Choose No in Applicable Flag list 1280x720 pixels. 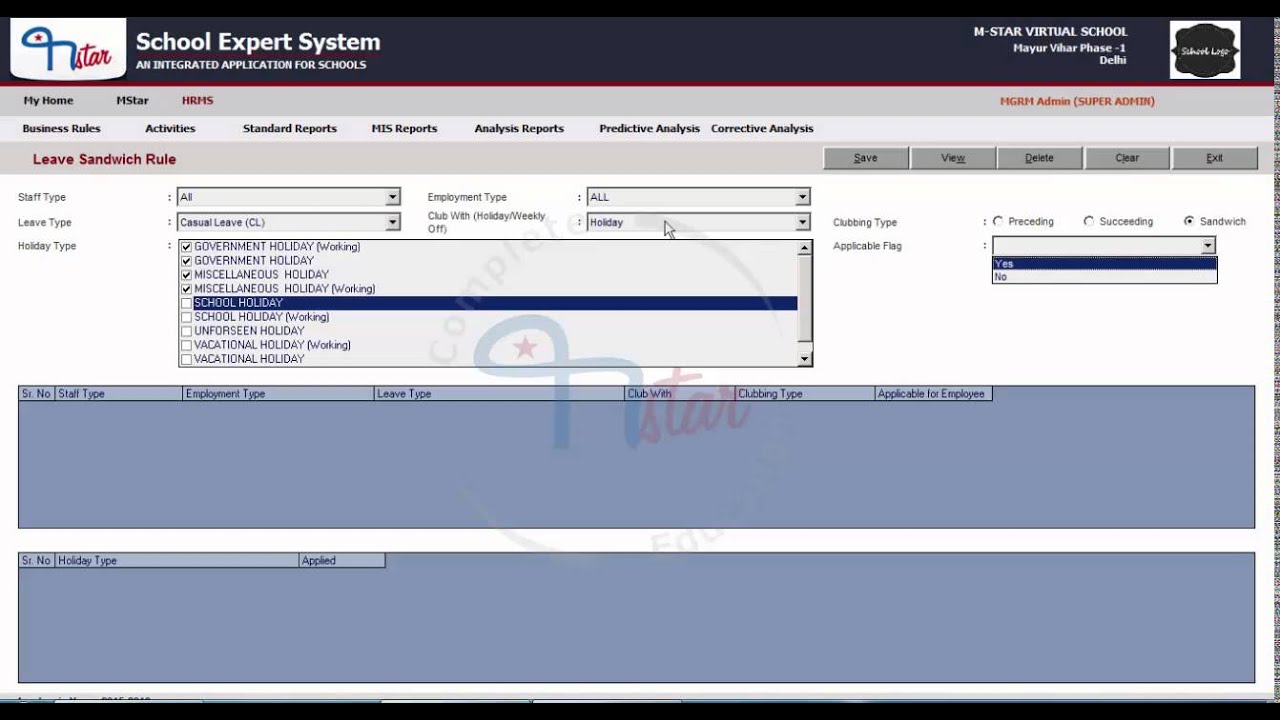tap(1104, 277)
